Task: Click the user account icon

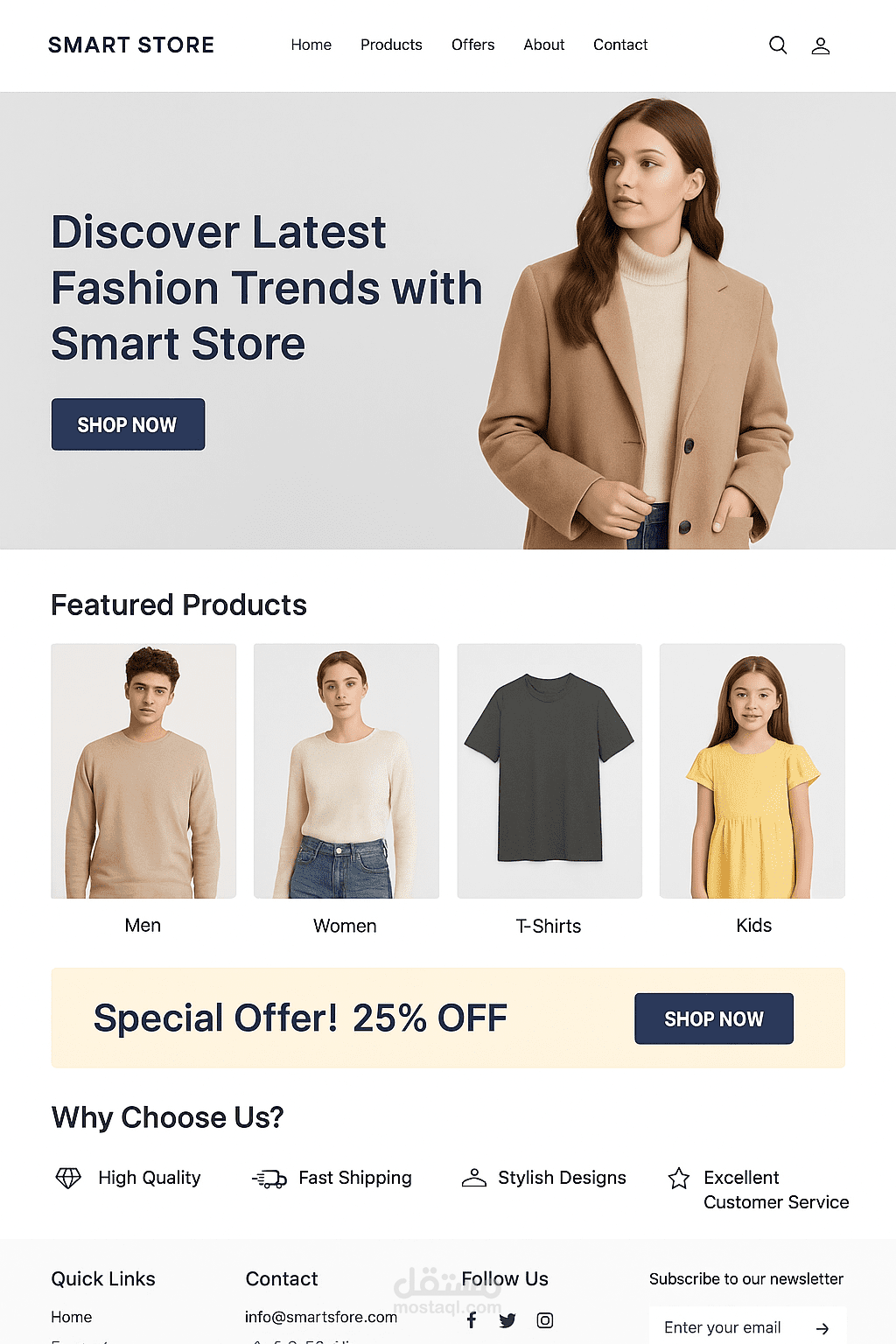Action: click(820, 45)
